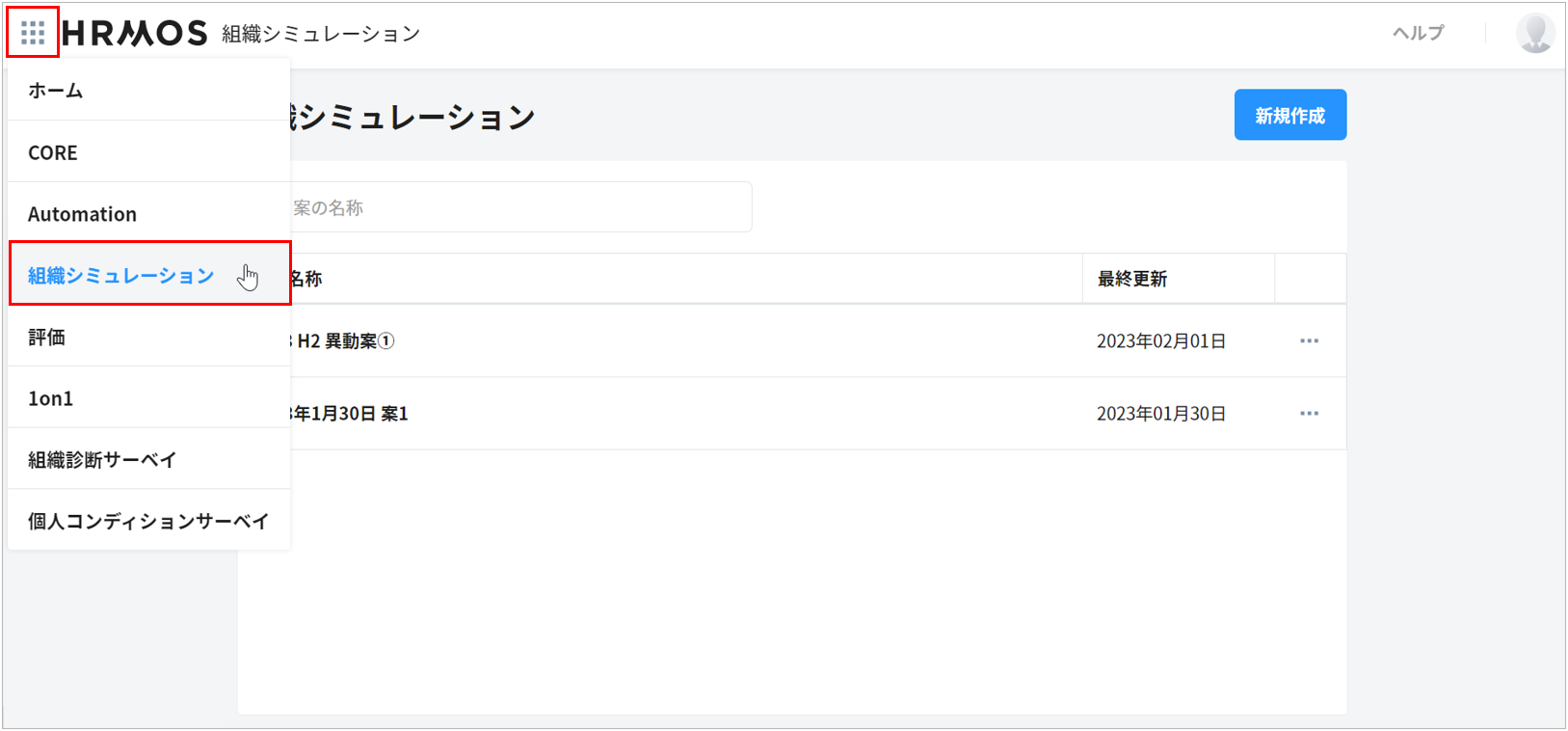The width and height of the screenshot is (1568, 731).
Task: Open 個人コンディションサーベイ from menu
Action: click(148, 522)
